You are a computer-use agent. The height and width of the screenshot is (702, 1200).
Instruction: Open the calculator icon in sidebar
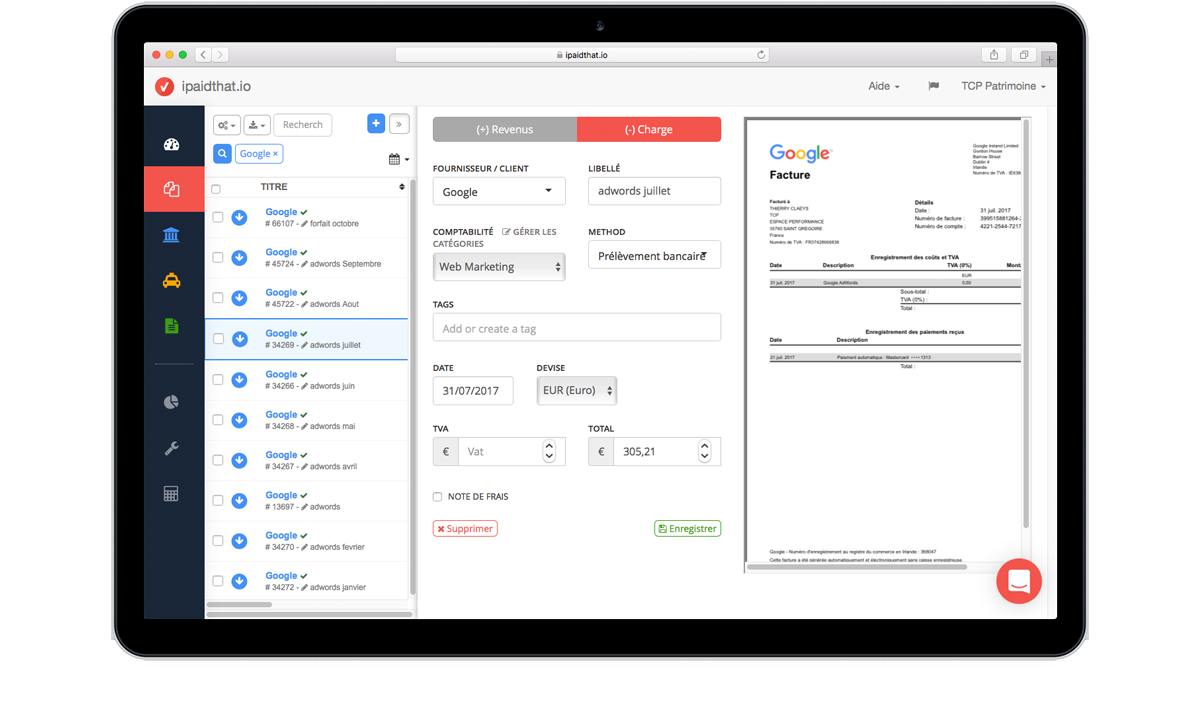172,494
